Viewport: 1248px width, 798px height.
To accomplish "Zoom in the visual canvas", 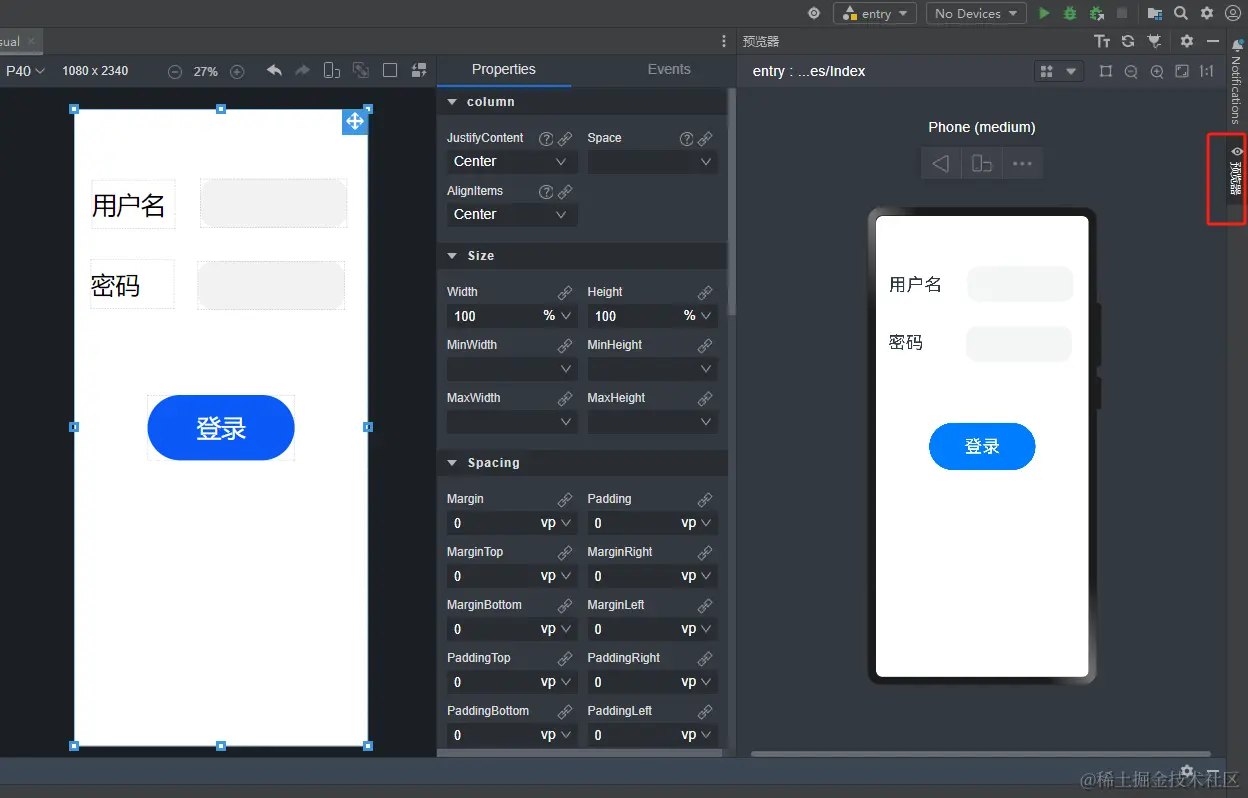I will tap(237, 71).
